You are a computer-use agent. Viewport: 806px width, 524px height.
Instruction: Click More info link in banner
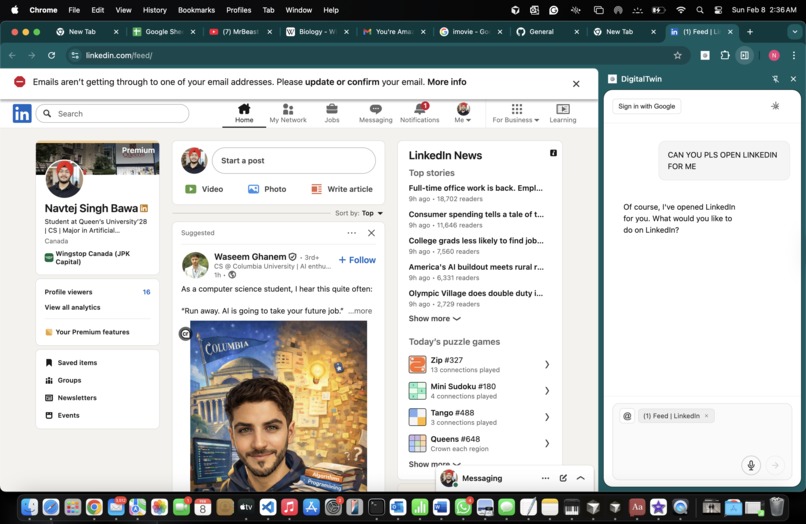[447, 82]
